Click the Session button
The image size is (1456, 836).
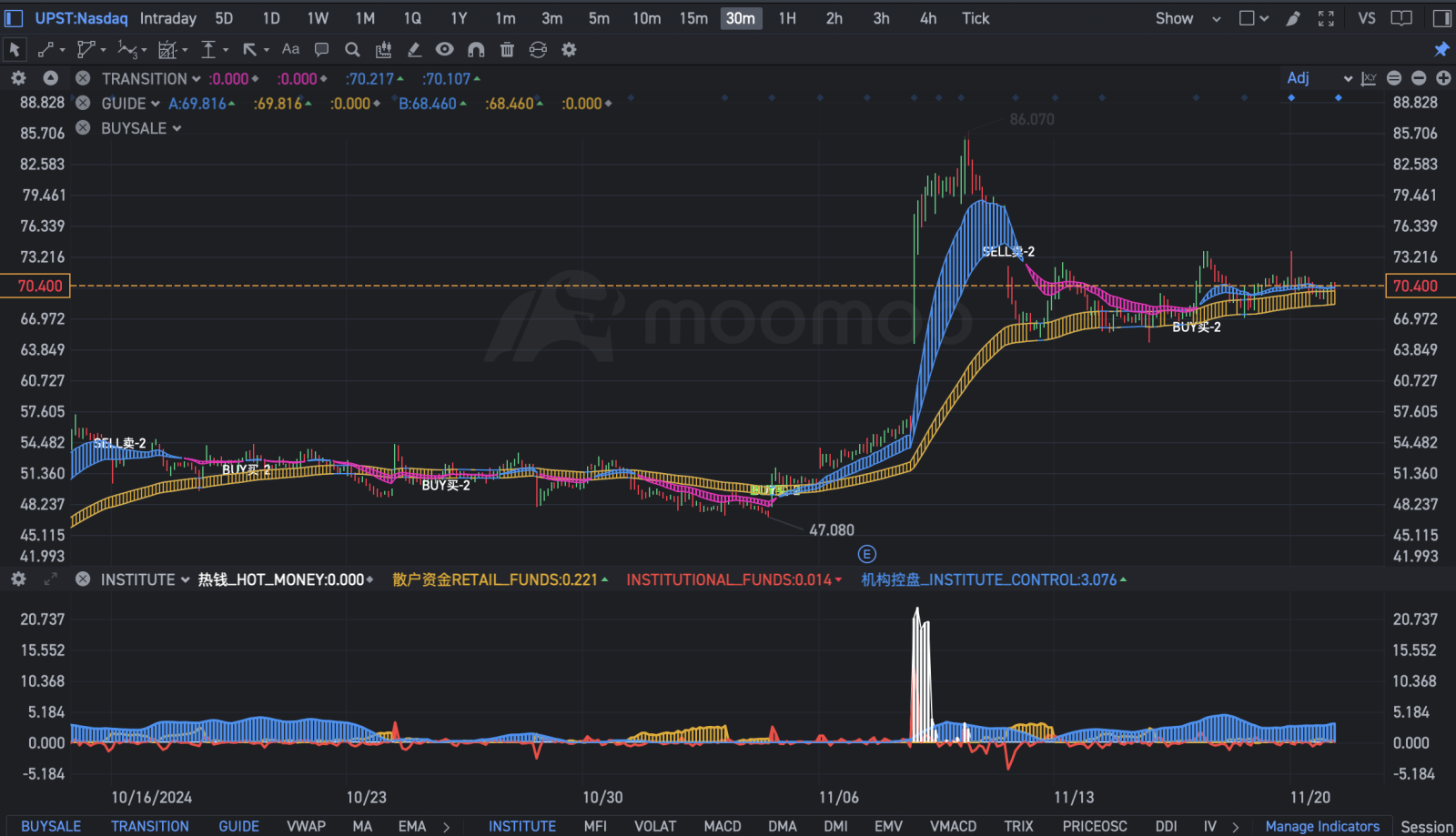1427,826
